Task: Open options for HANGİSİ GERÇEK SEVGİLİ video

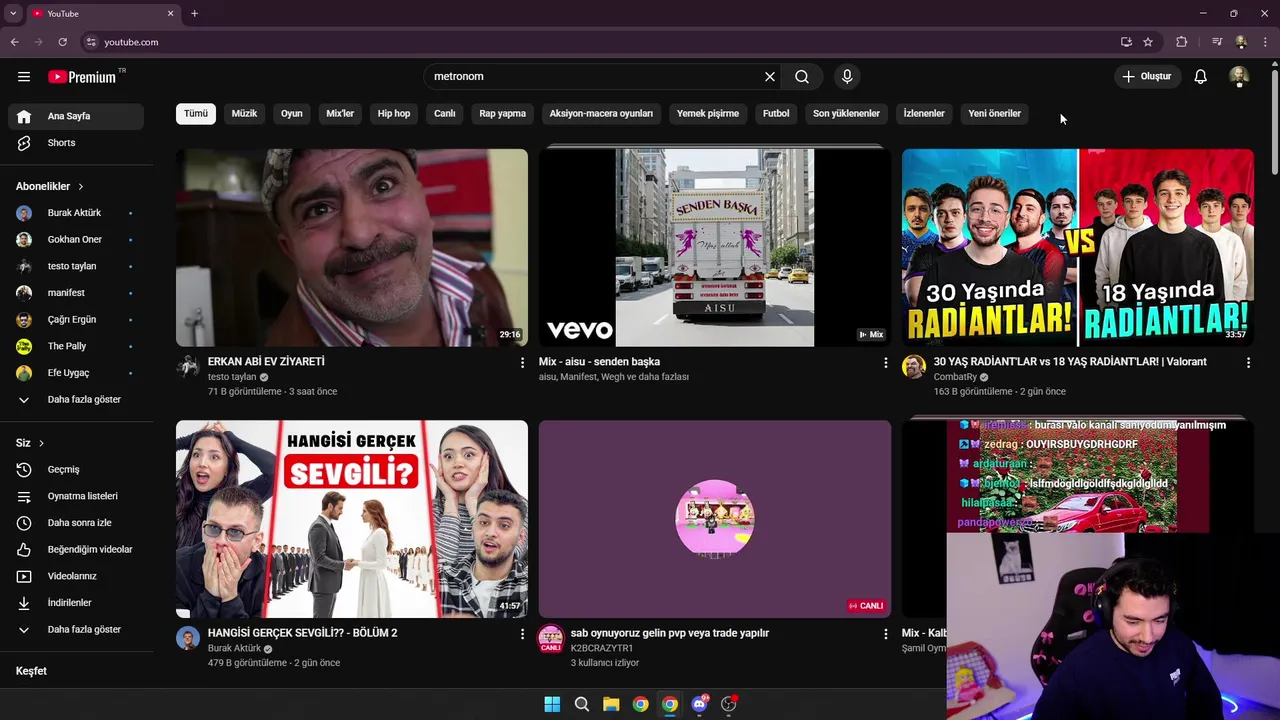Action: (x=522, y=634)
